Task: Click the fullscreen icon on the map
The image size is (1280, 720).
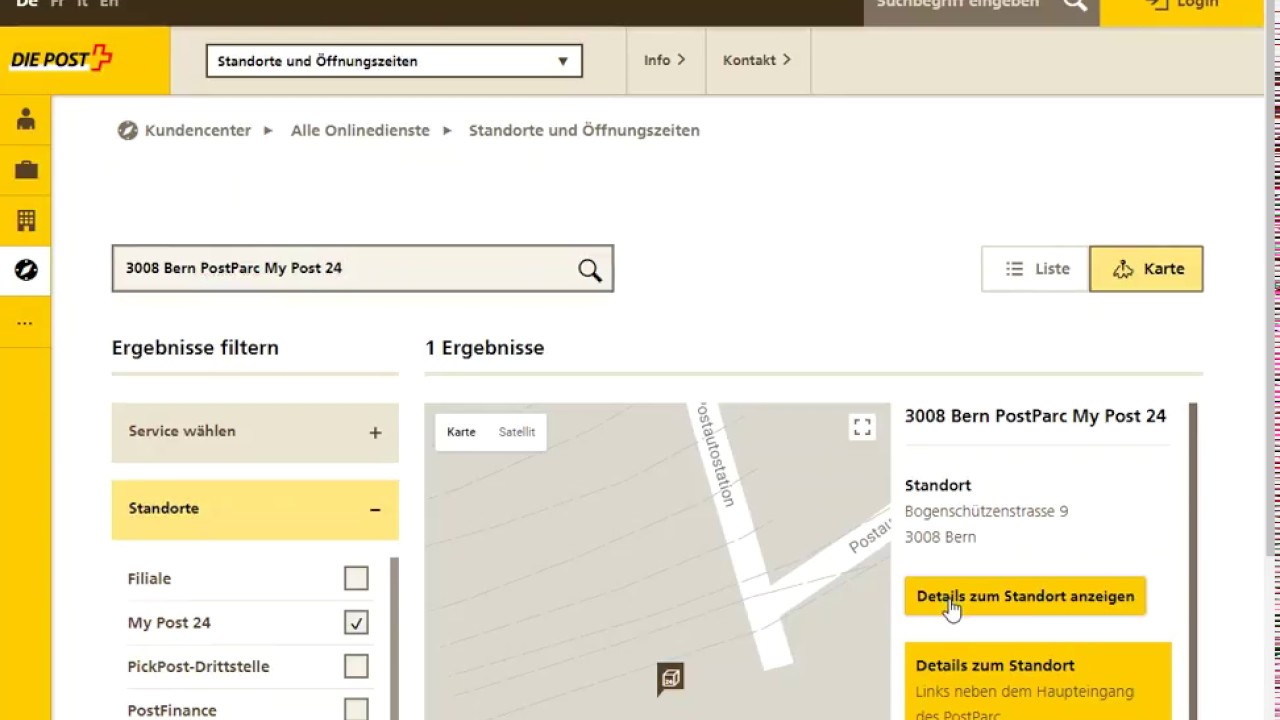Action: 862,428
